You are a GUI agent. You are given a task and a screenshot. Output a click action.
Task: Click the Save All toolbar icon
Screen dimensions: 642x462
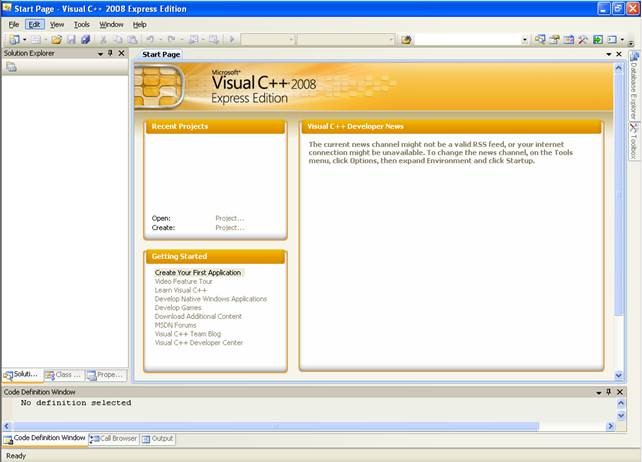click(86, 40)
